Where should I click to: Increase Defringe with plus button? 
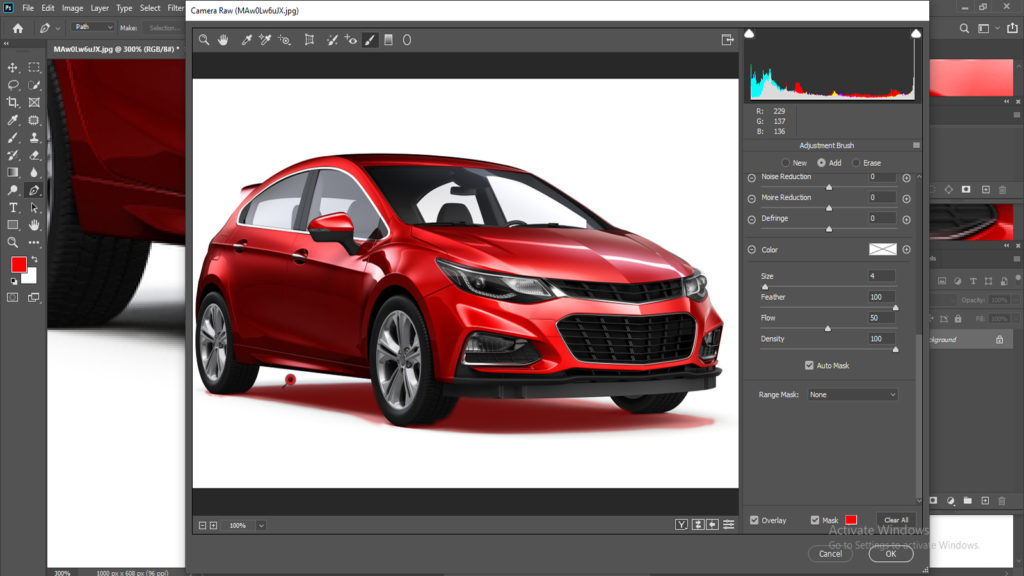tap(906, 220)
